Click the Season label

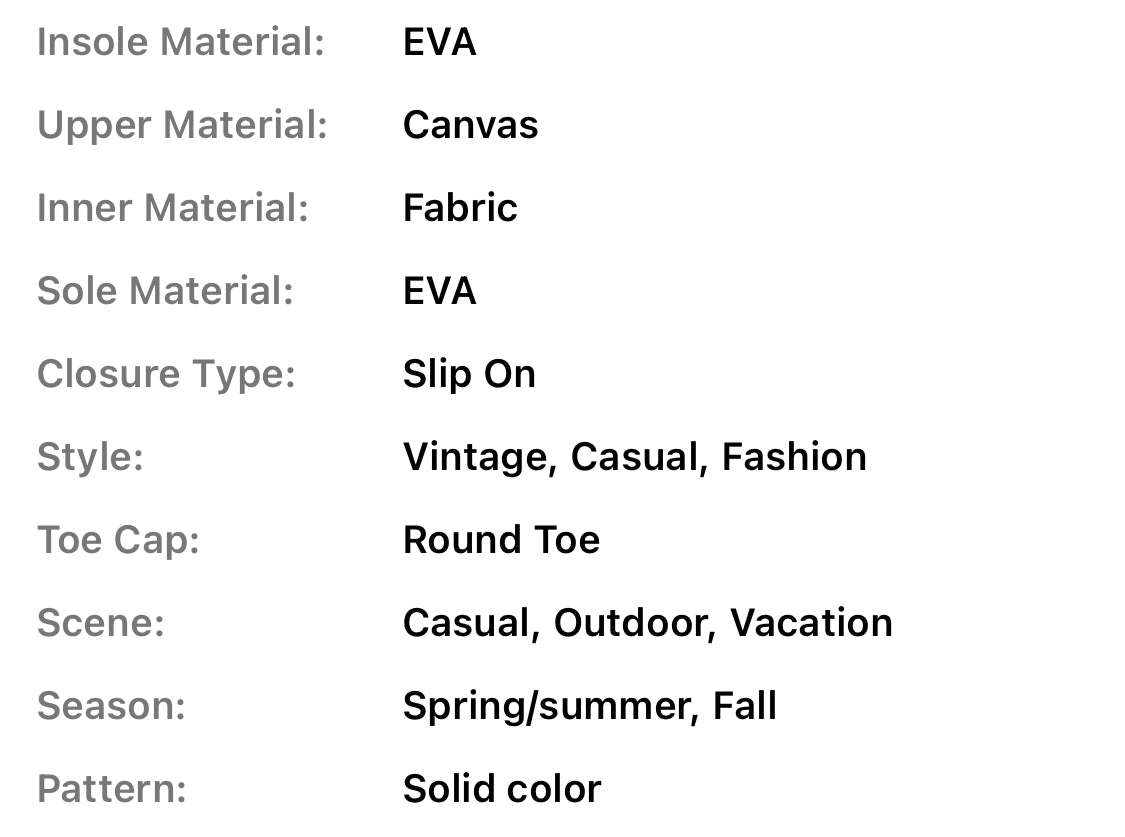111,706
